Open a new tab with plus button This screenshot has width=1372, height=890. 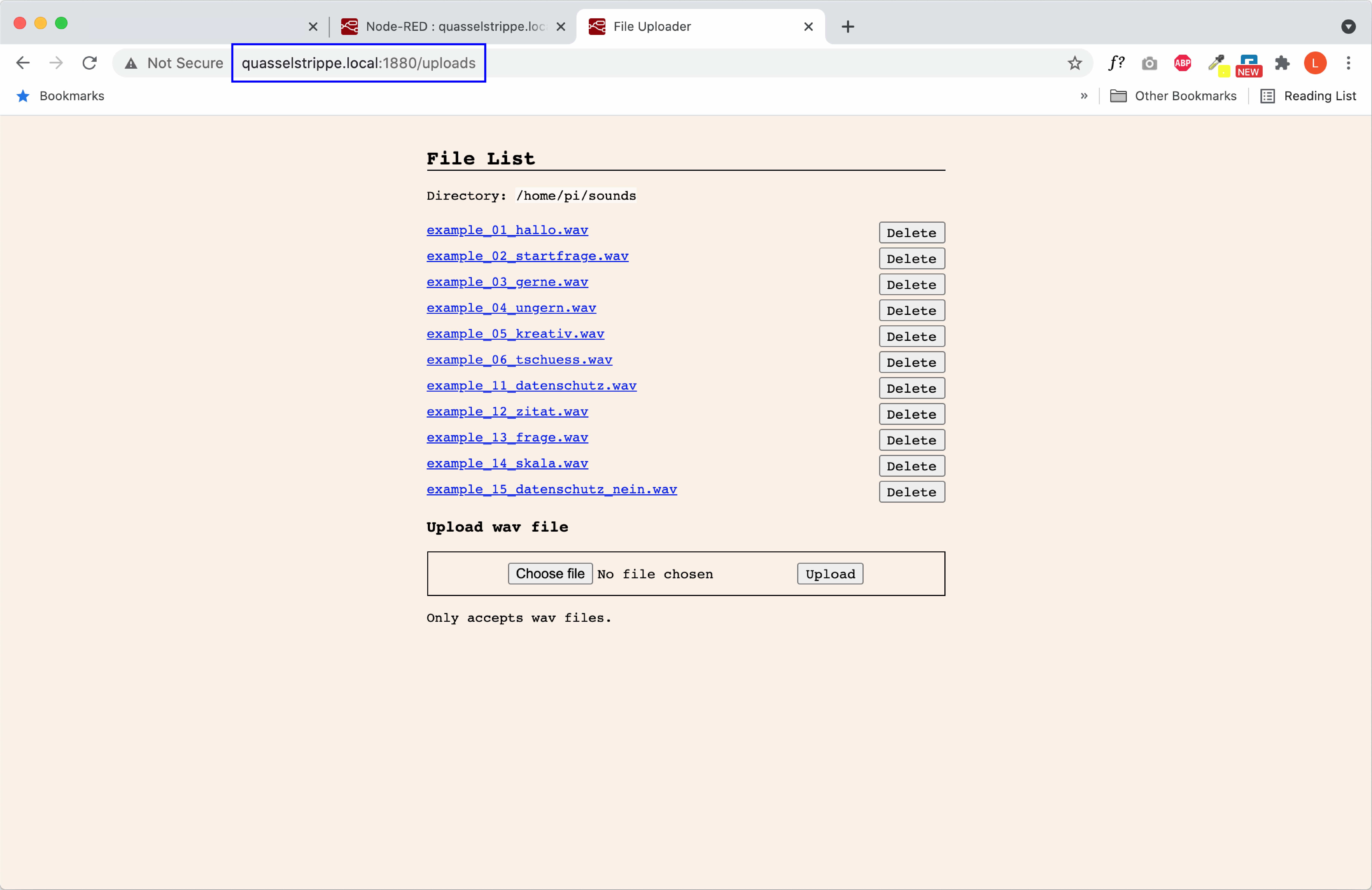(847, 27)
